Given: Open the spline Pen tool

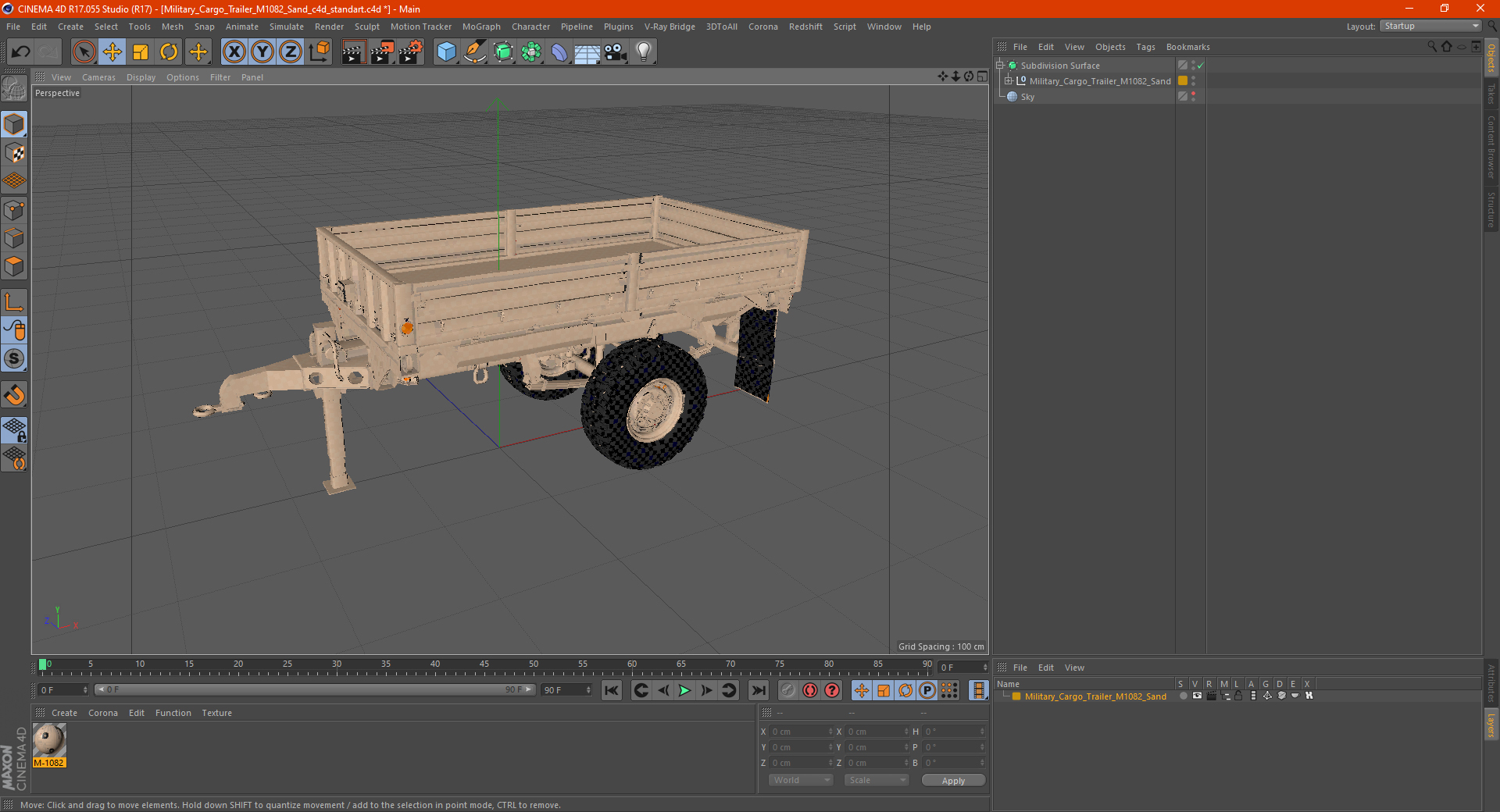Looking at the screenshot, I should pos(475,52).
